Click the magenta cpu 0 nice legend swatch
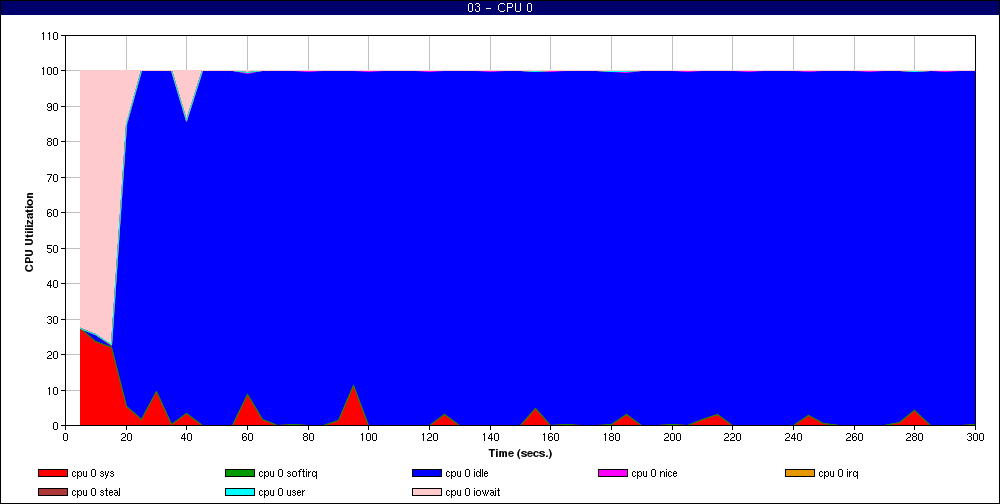This screenshot has width=1000, height=504. (x=613, y=473)
